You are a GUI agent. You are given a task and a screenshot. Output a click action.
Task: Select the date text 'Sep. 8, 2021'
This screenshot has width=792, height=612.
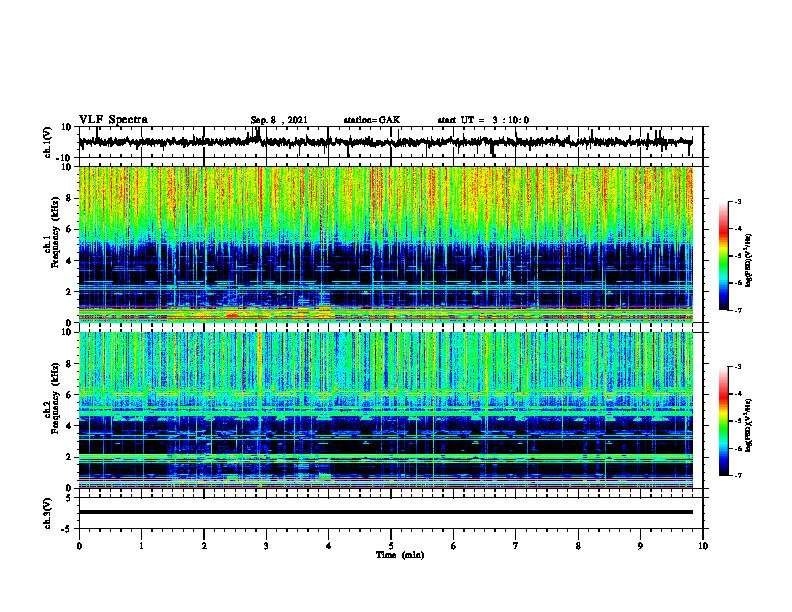coord(279,120)
